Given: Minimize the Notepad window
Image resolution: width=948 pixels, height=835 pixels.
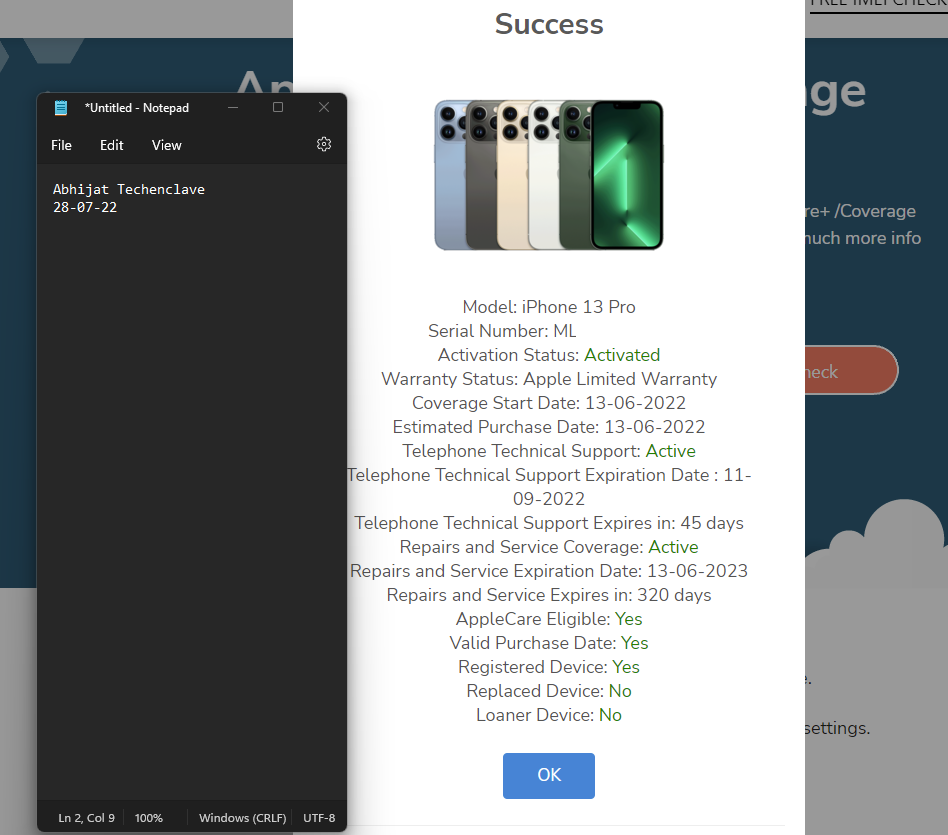Looking at the screenshot, I should pyautogui.click(x=233, y=108).
